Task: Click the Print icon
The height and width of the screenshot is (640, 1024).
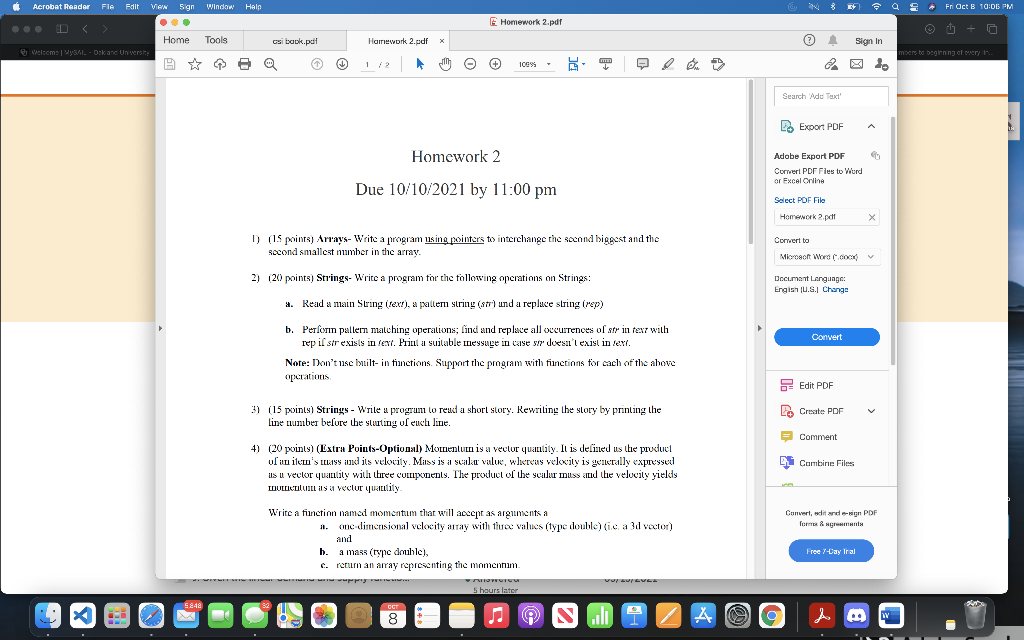Action: pyautogui.click(x=245, y=63)
